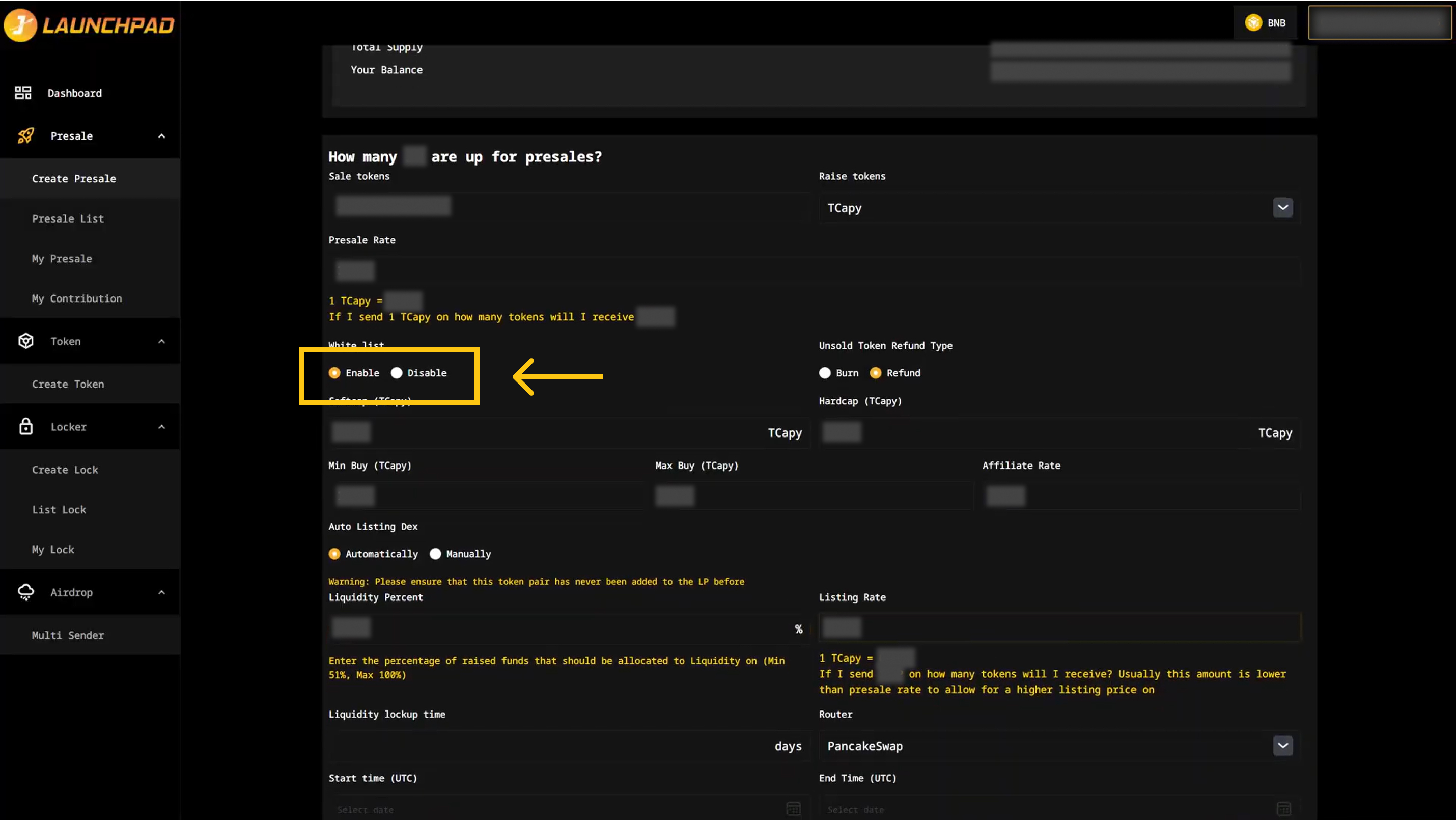The height and width of the screenshot is (820, 1456).
Task: Click the Locker padlock icon
Action: coord(26,426)
